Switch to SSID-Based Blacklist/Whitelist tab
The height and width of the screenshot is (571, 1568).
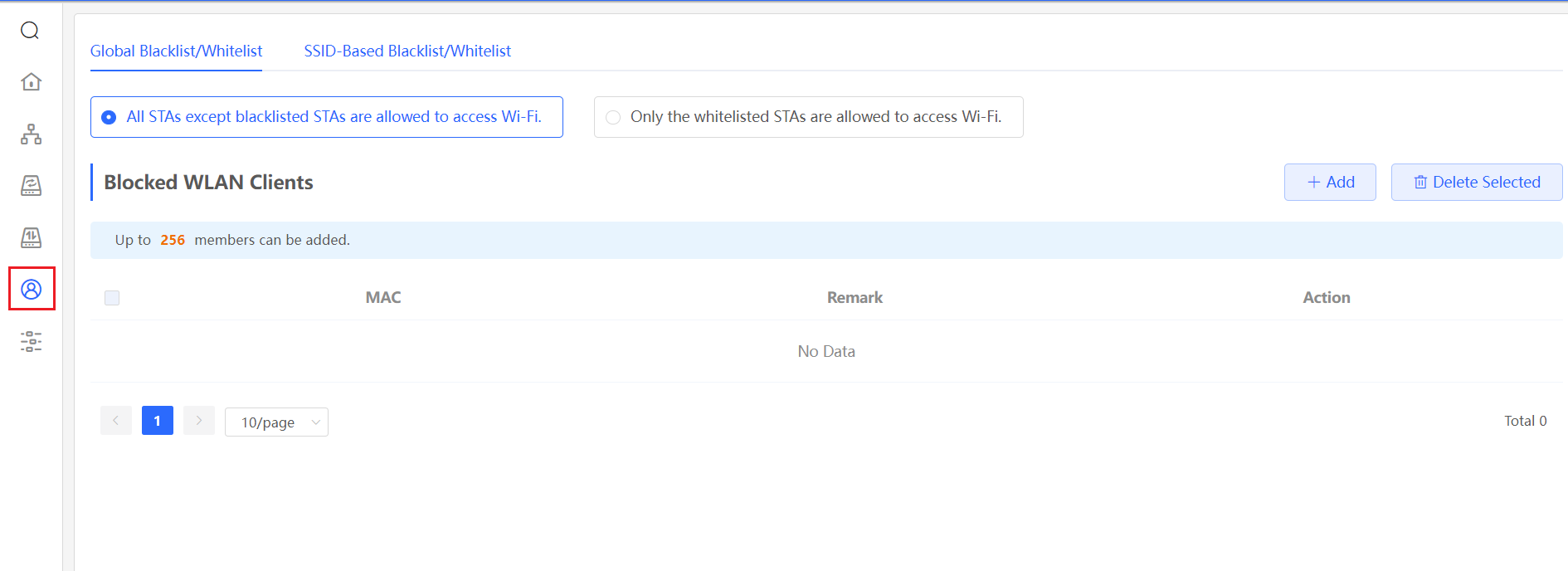point(407,51)
